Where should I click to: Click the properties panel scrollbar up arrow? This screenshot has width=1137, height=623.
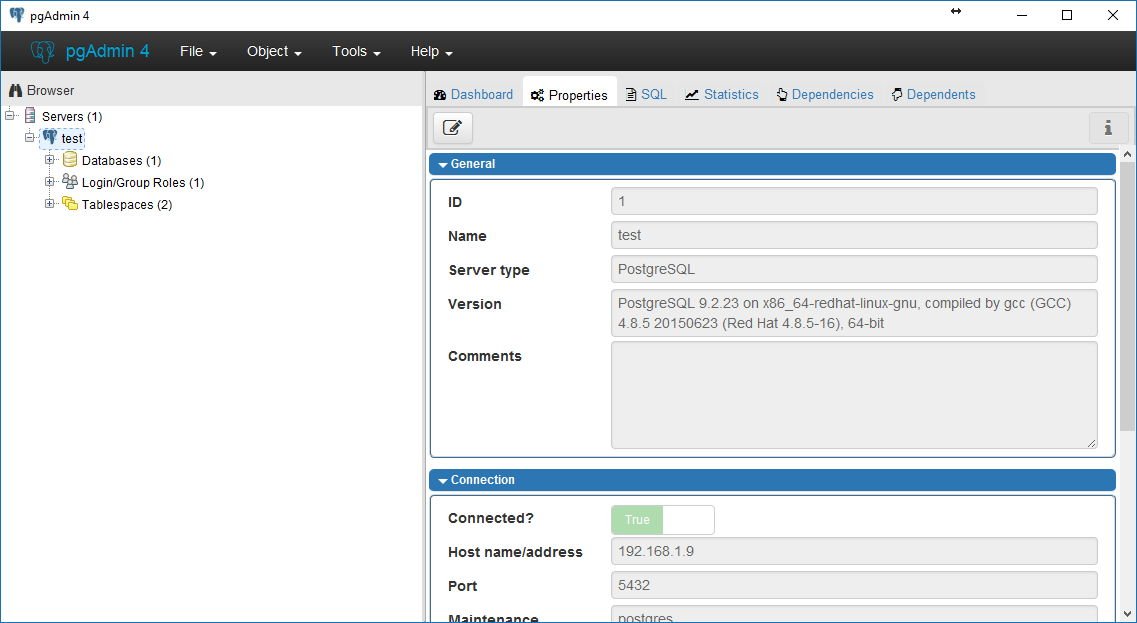tap(1128, 154)
